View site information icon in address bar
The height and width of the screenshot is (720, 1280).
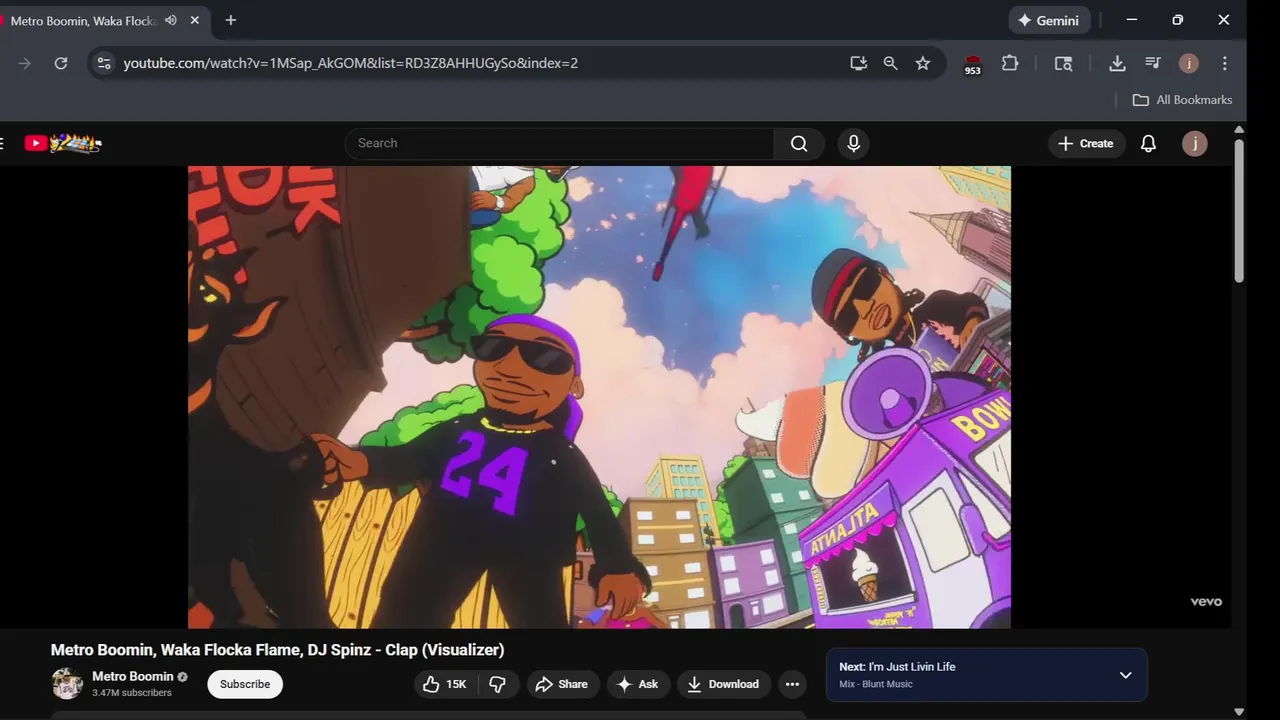coord(103,63)
